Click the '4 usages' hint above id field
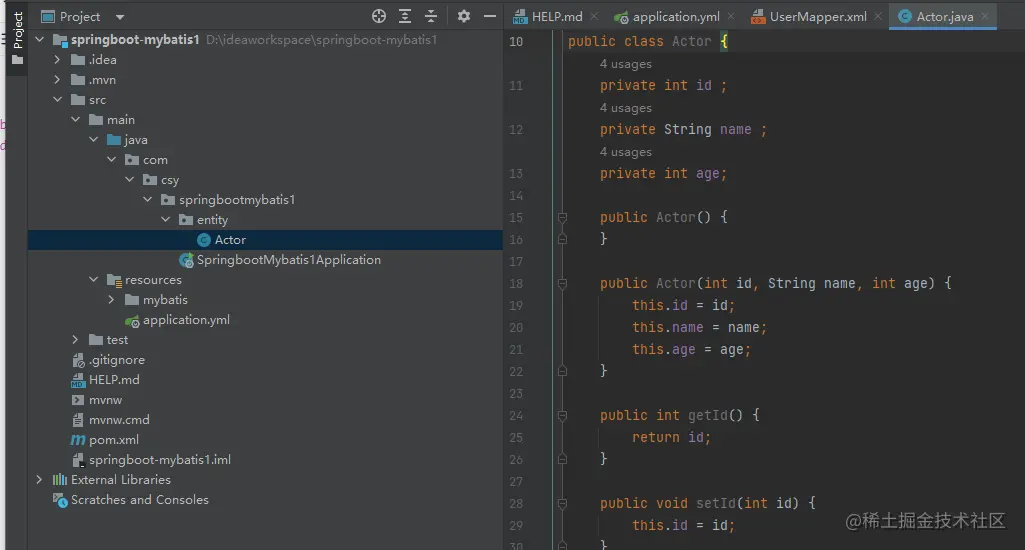Viewport: 1025px width, 550px height. 626,64
